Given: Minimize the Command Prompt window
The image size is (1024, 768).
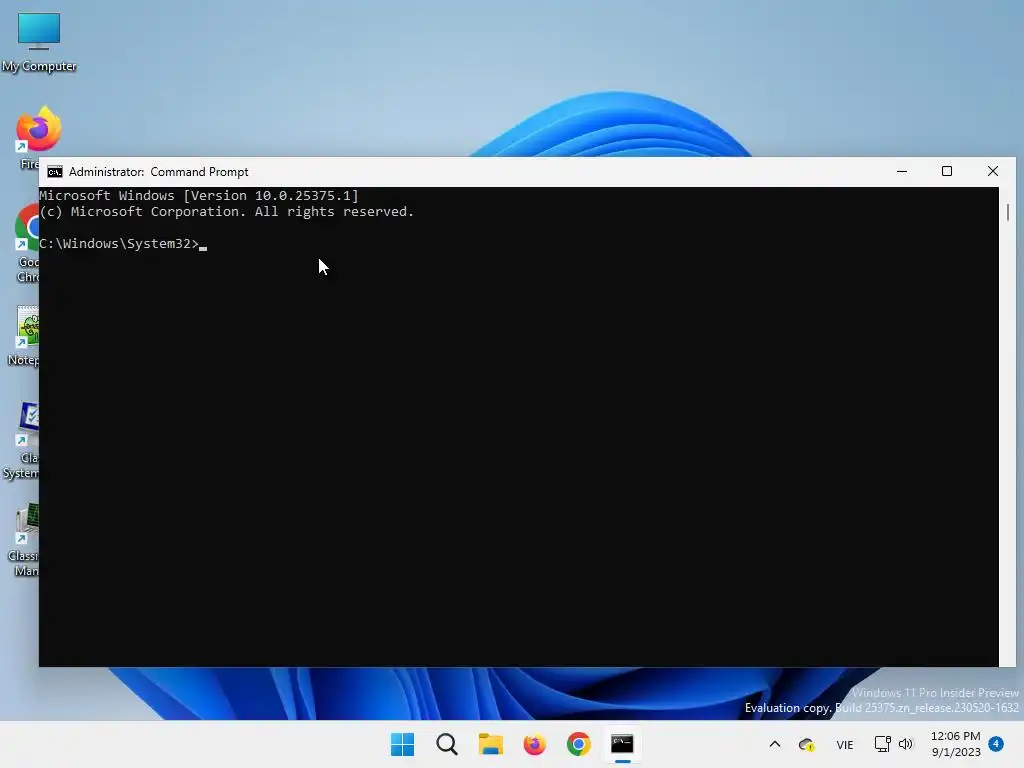Looking at the screenshot, I should click(902, 171).
